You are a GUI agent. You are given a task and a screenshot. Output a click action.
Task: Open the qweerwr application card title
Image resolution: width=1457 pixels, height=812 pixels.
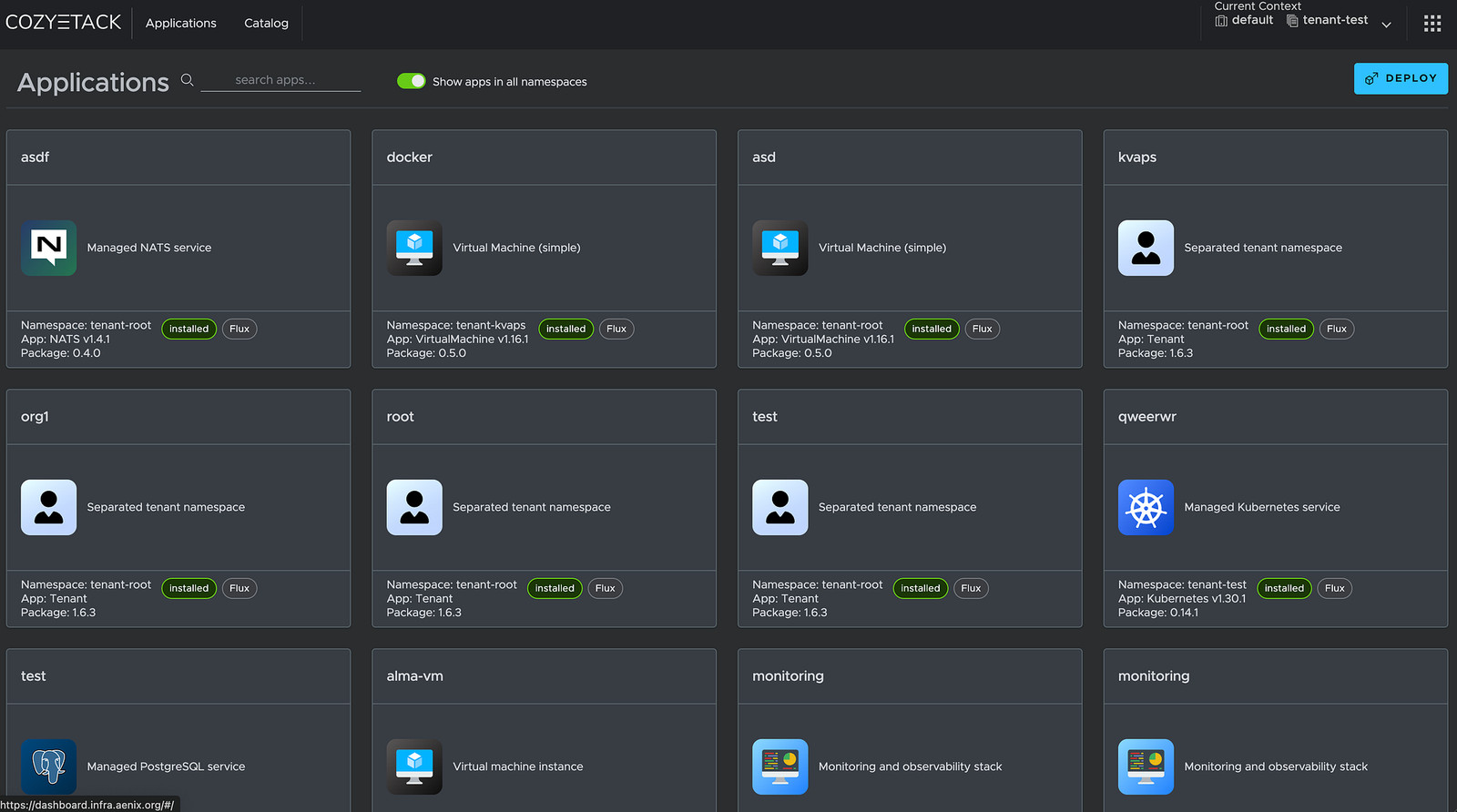(1147, 417)
